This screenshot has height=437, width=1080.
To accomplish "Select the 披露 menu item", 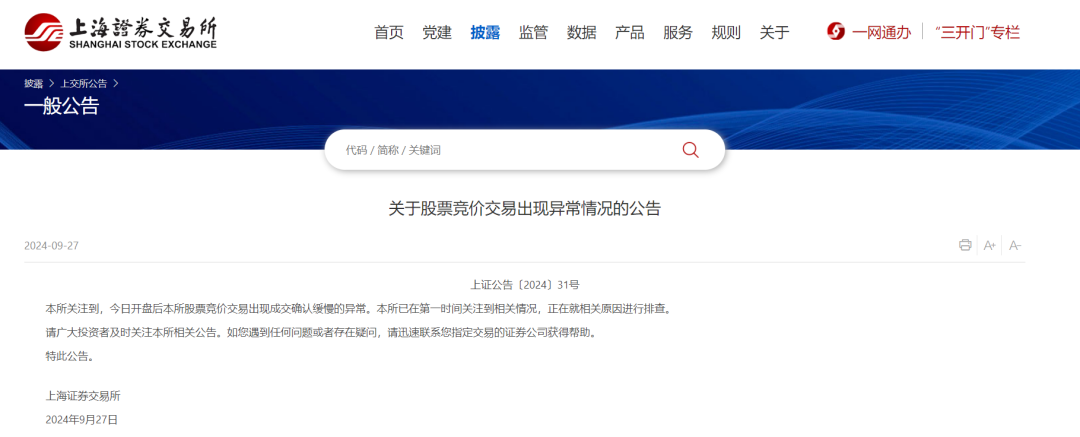I will coord(486,32).
